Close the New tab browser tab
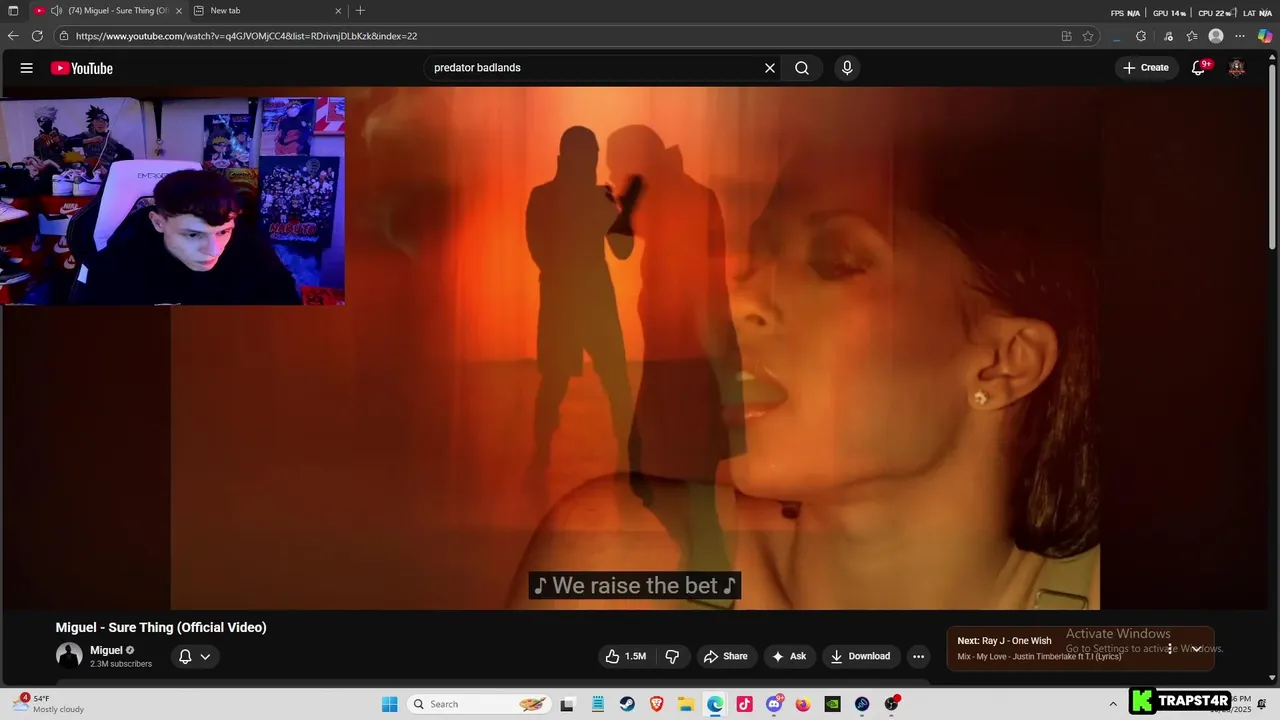1280x720 pixels. tap(338, 11)
